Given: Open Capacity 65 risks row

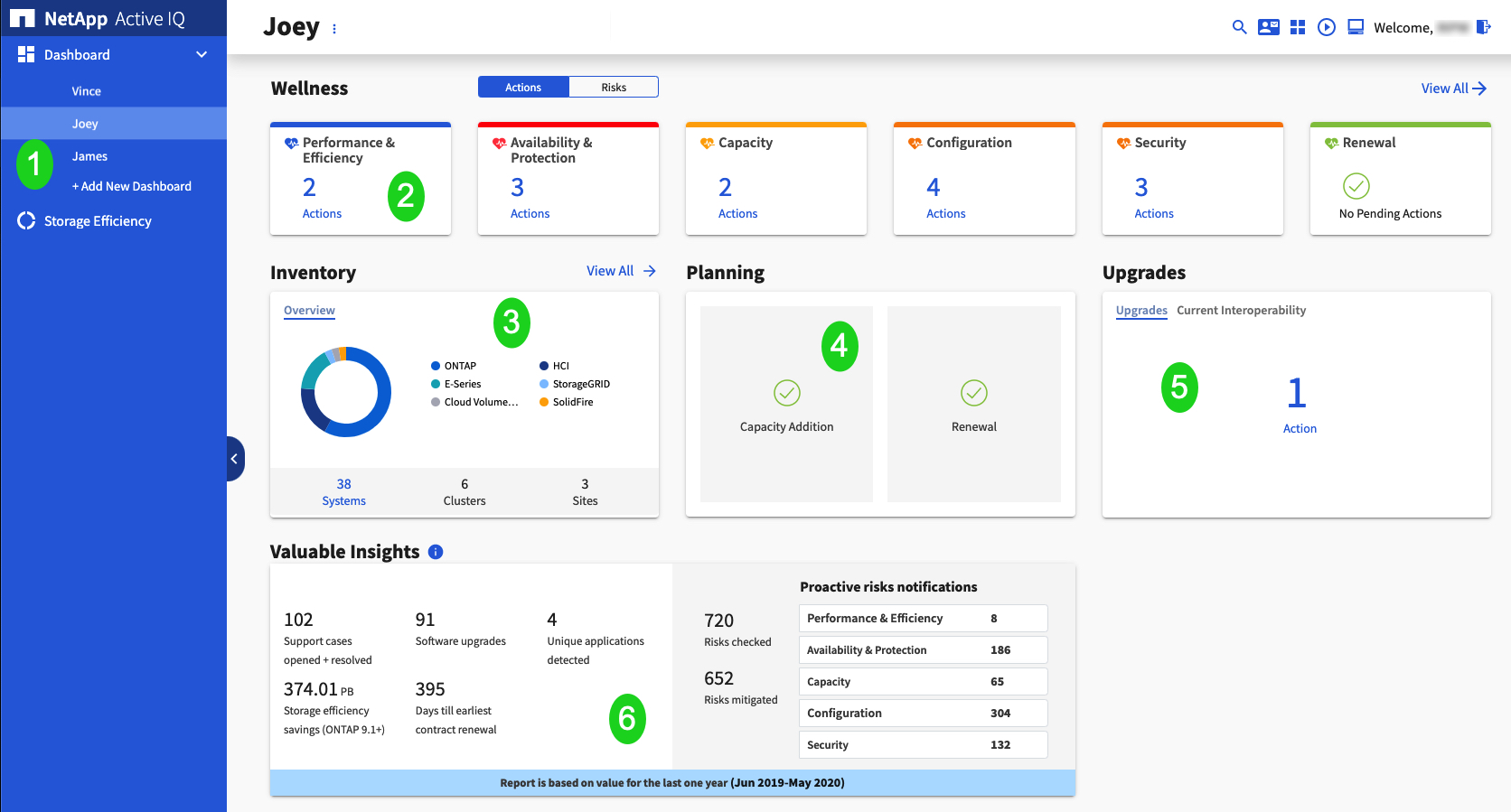Looking at the screenshot, I should tap(924, 681).
